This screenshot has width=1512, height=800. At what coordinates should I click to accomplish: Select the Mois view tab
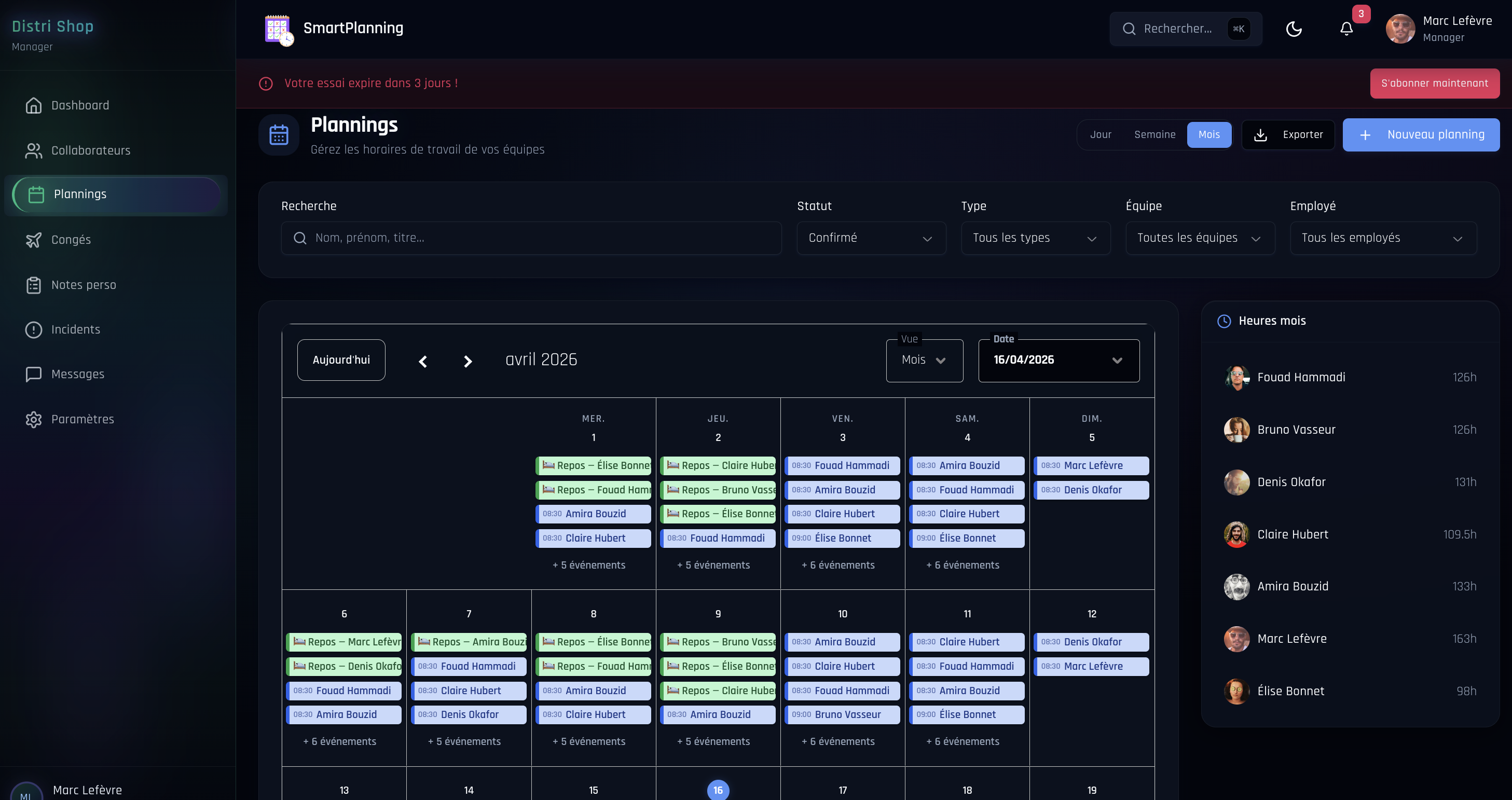(1209, 135)
